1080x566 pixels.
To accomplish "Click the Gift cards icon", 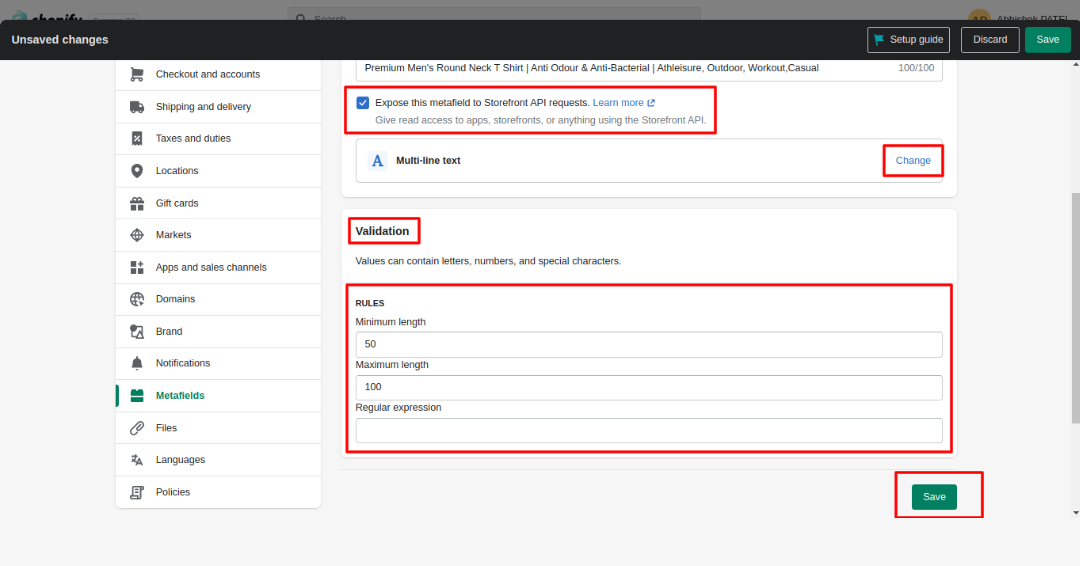I will (x=137, y=203).
